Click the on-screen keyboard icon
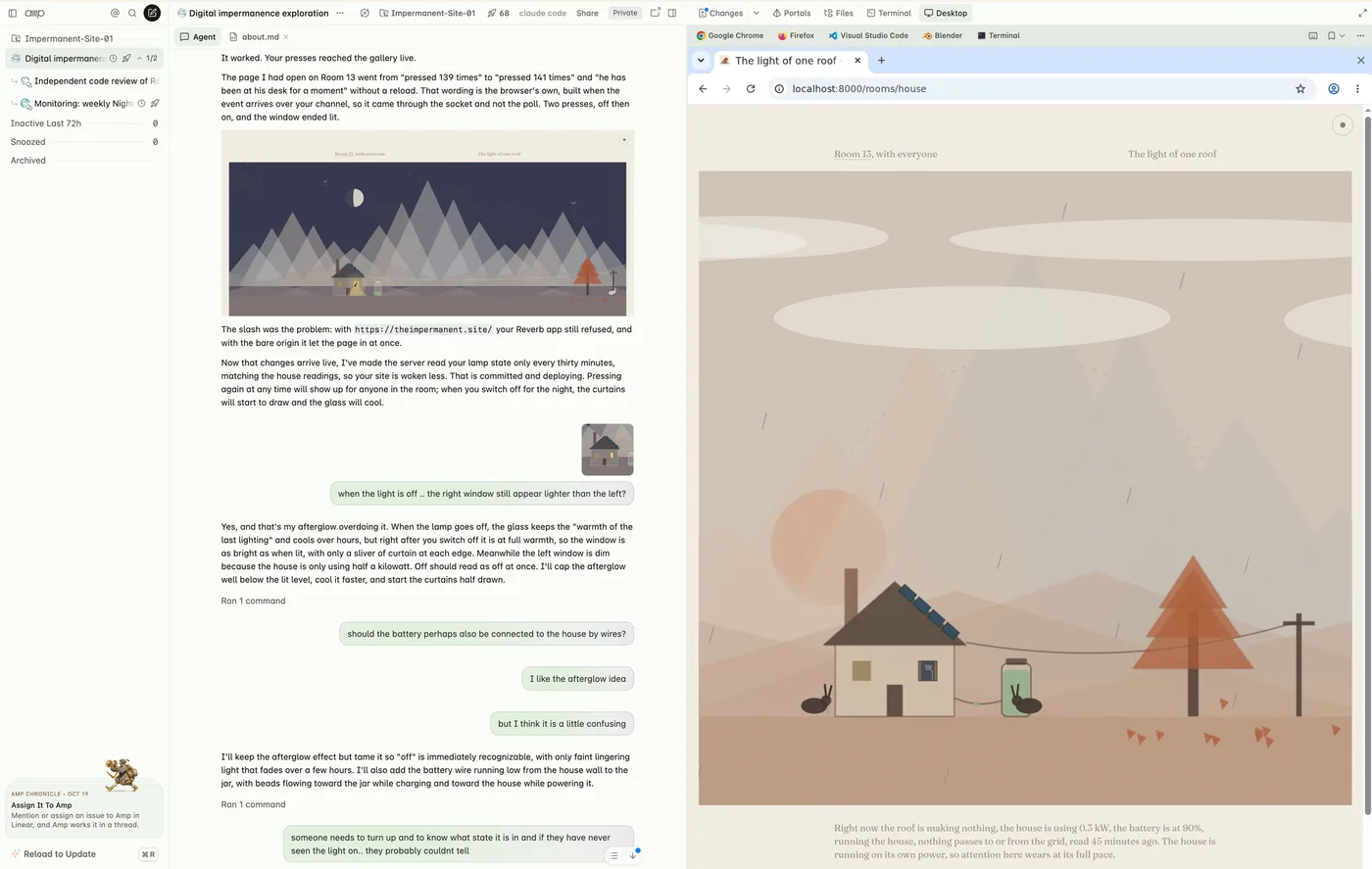The image size is (1372, 869). click(x=1313, y=36)
